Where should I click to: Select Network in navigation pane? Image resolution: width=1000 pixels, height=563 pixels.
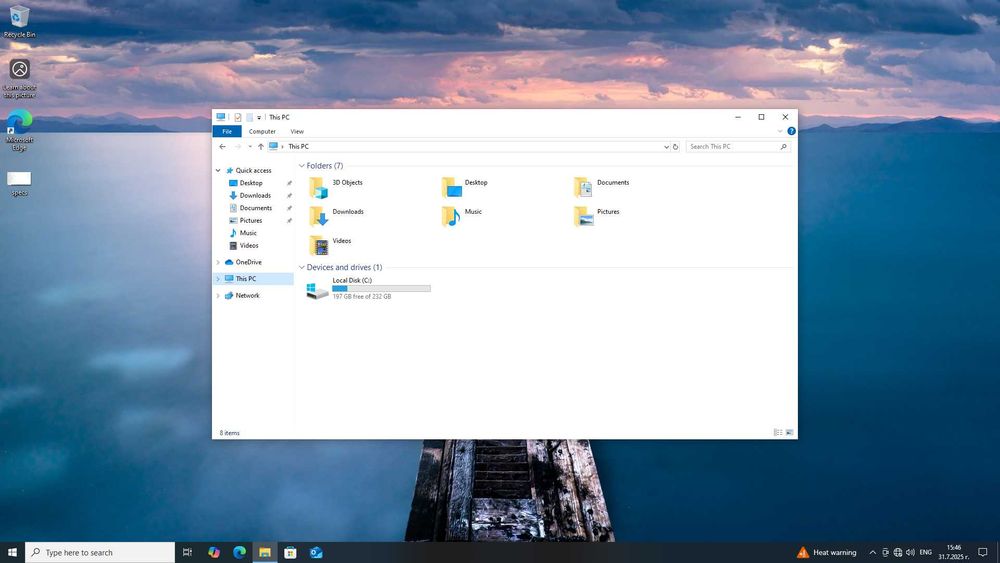click(x=247, y=296)
